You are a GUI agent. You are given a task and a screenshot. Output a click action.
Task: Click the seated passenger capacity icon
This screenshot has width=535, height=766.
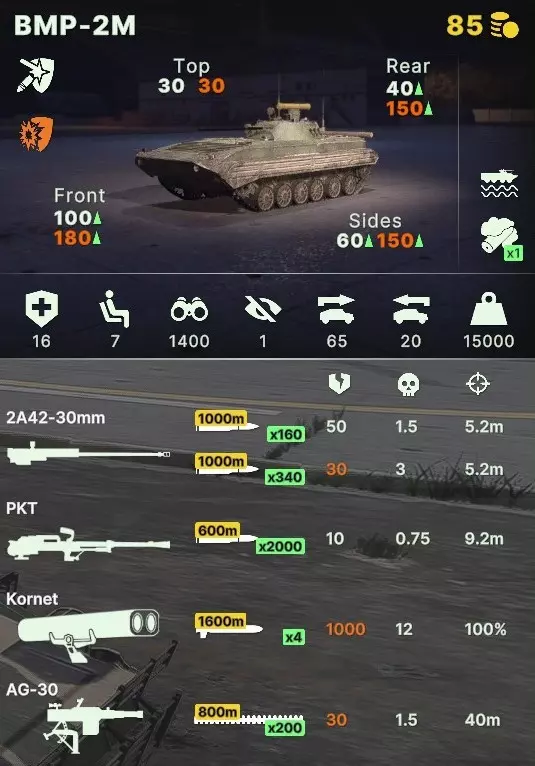pyautogui.click(x=115, y=309)
